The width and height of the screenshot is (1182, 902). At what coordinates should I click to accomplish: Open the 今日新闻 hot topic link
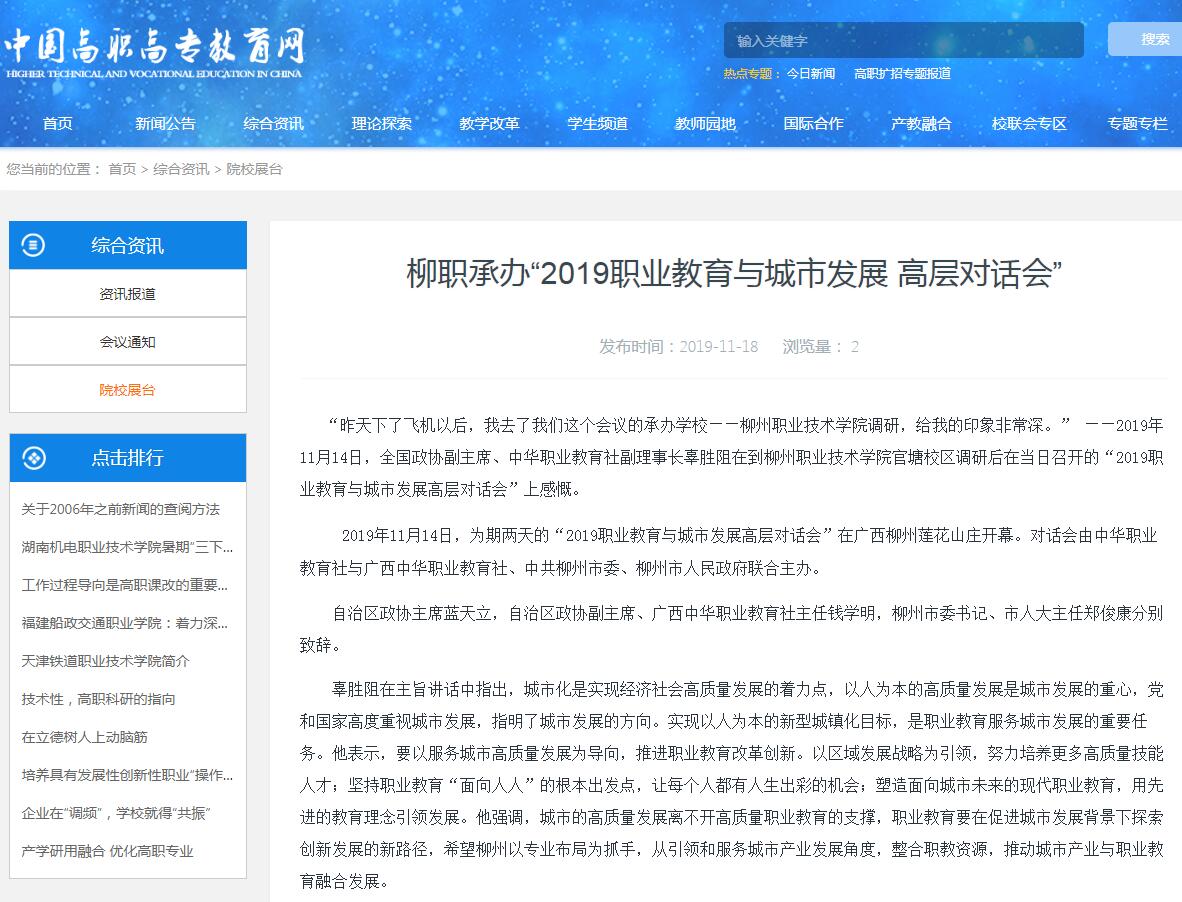click(810, 73)
